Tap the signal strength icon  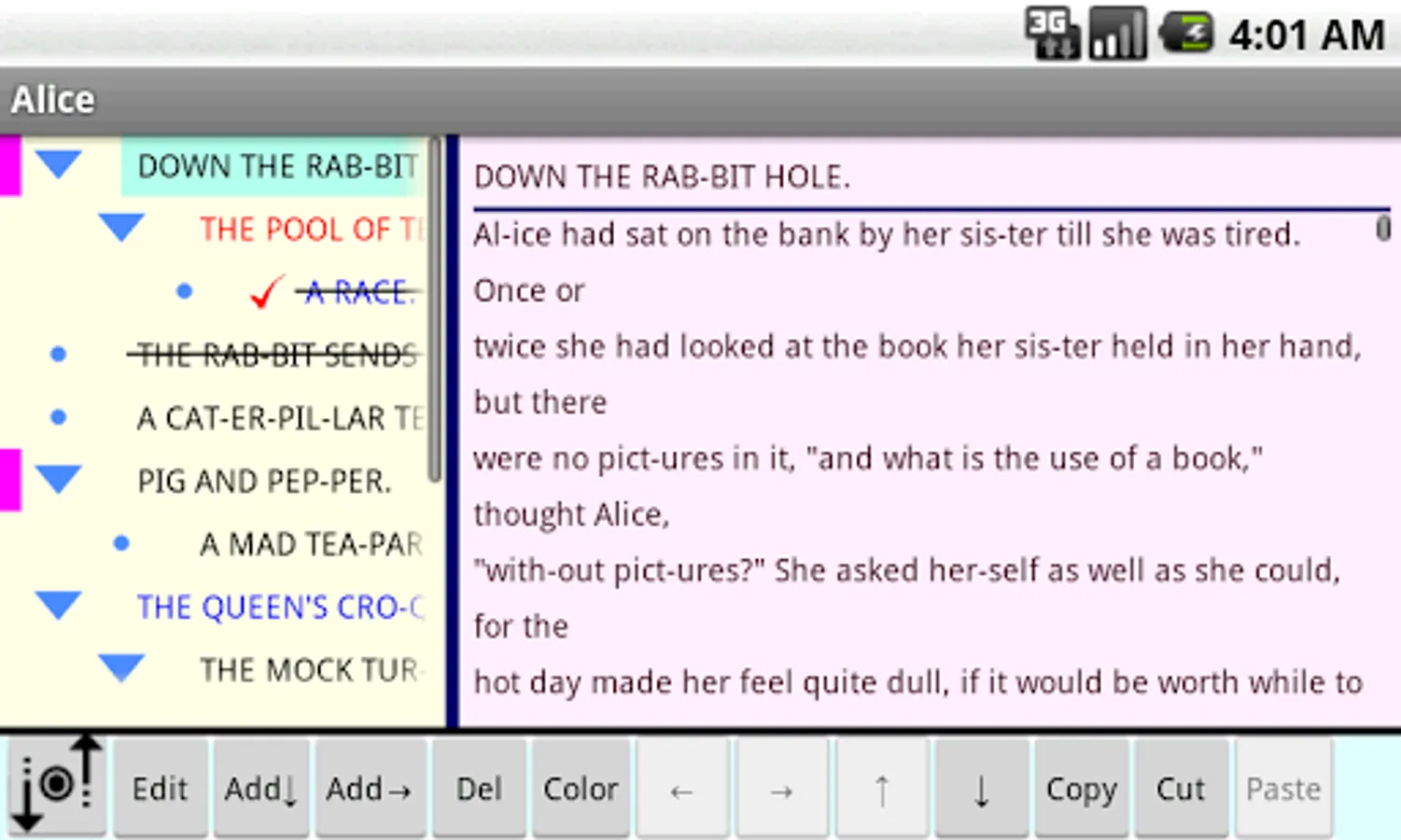[x=1118, y=34]
